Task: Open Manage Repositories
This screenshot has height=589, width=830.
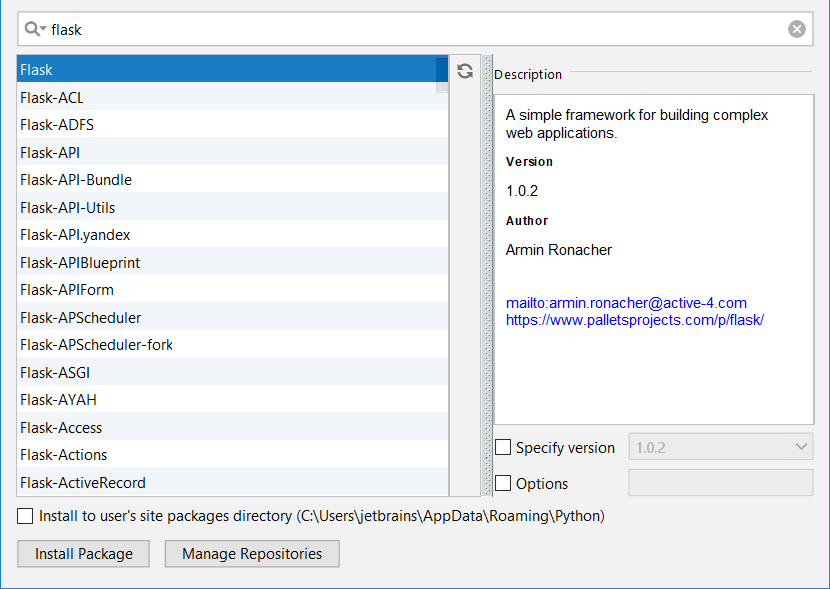Action: 251,553
